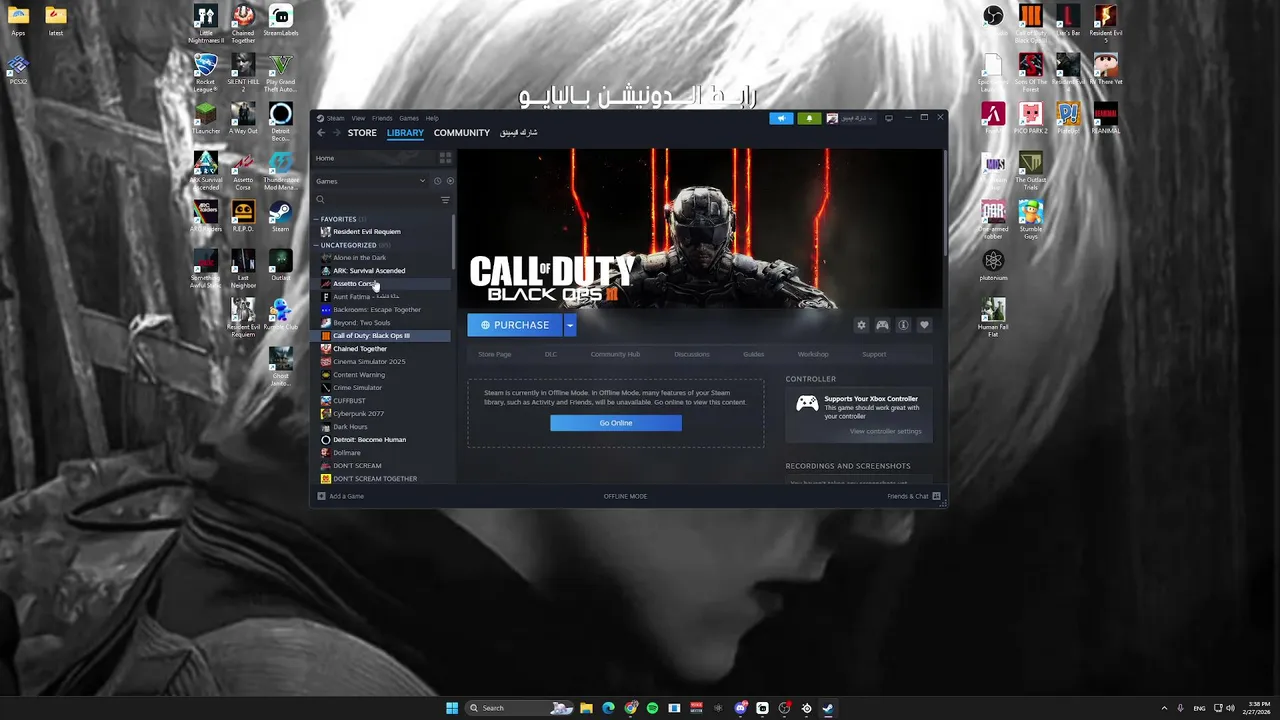Click Add a Game

(341, 496)
